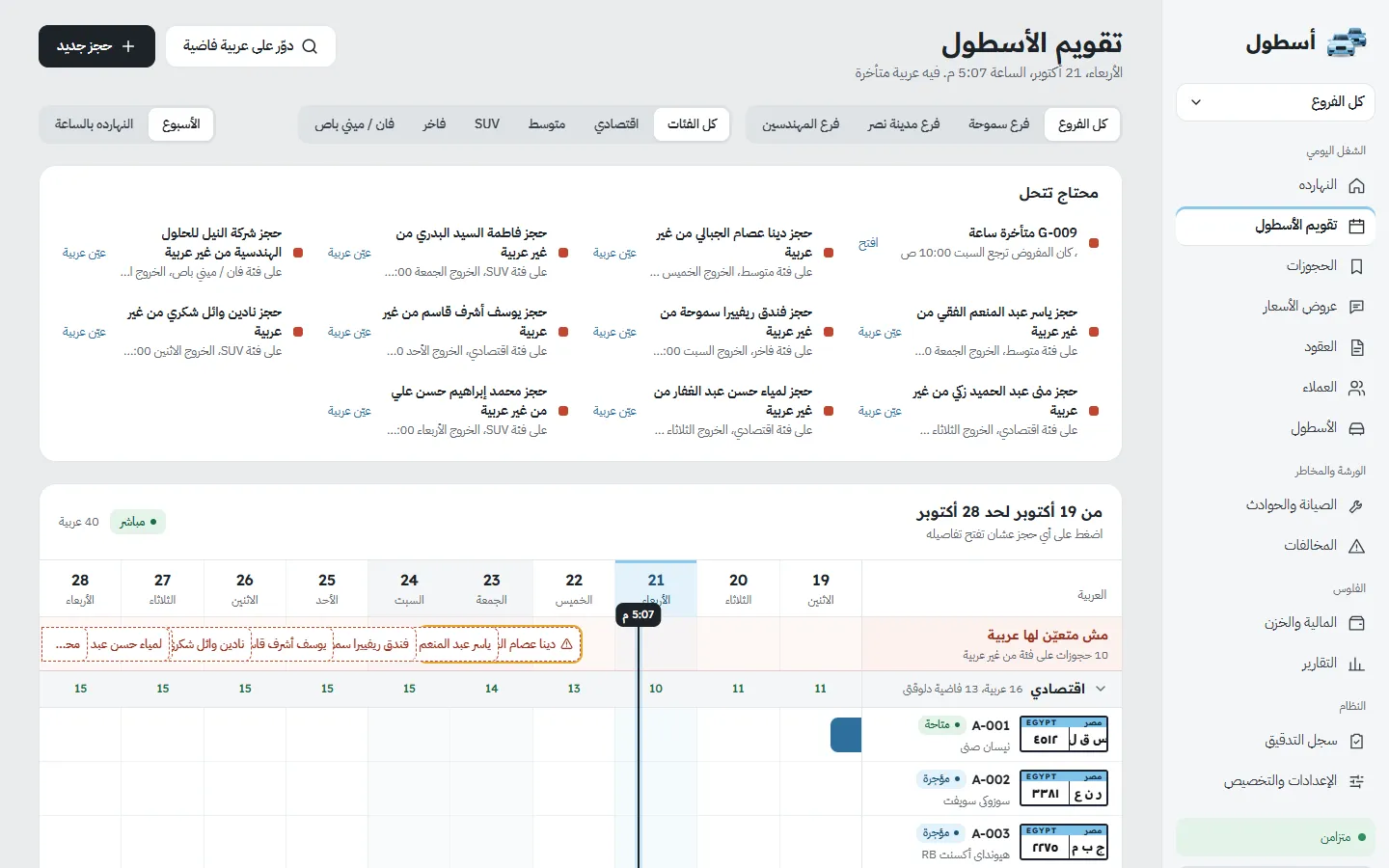Open النهارده from the sidebar home icon
The width and height of the screenshot is (1389, 868).
click(x=1357, y=185)
